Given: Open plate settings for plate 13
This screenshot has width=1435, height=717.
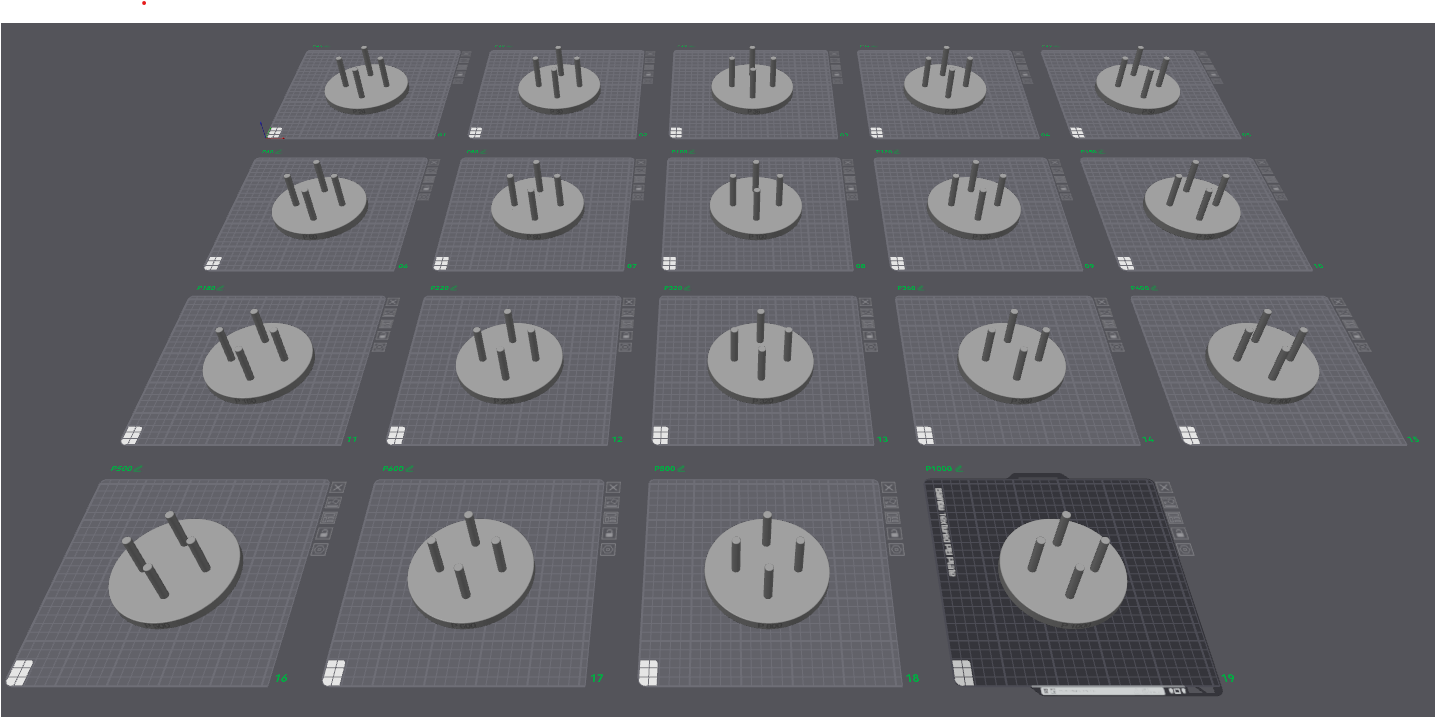Looking at the screenshot, I should pos(871,348).
